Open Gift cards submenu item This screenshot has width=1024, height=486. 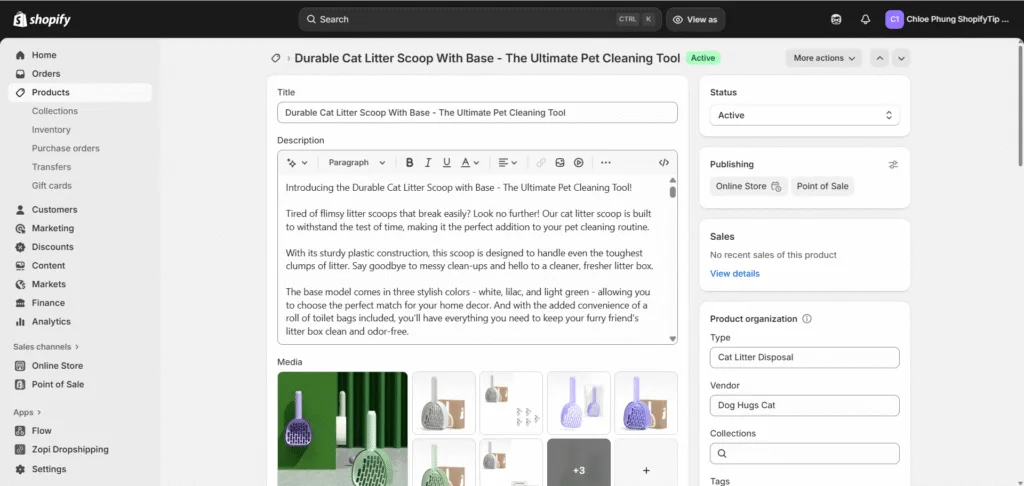(52, 186)
